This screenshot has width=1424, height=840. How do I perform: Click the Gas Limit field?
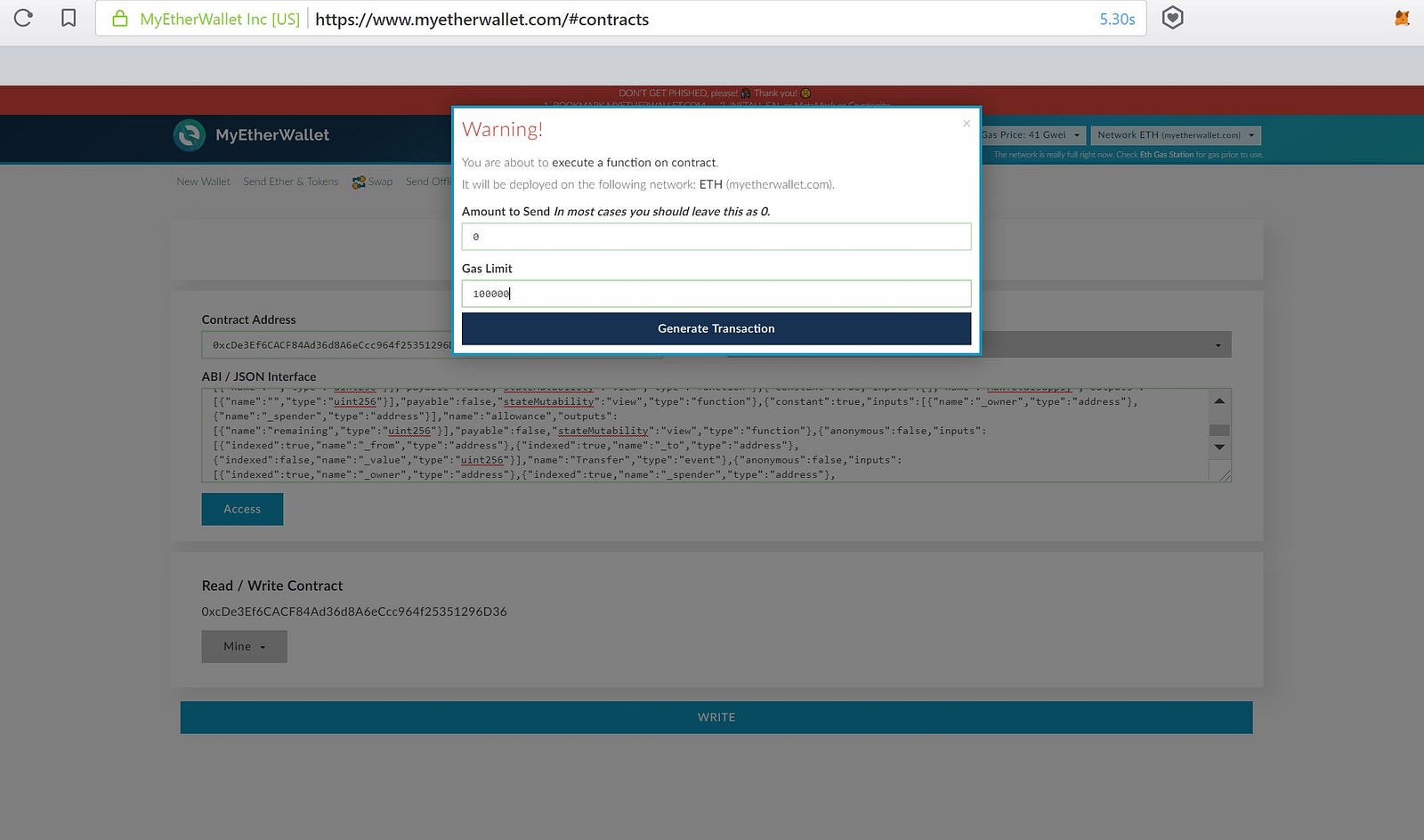click(x=716, y=294)
